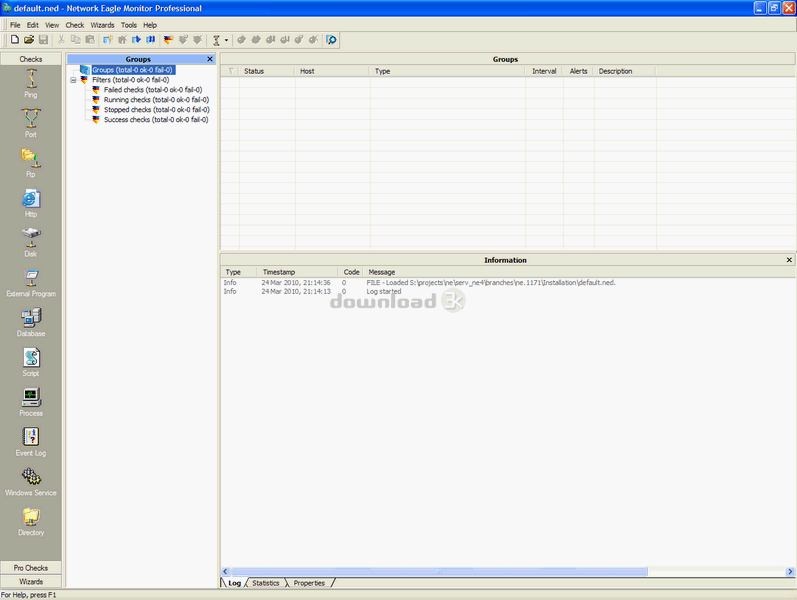The width and height of the screenshot is (797, 600).
Task: Collapse the Filters tree node
Action: [x=73, y=80]
